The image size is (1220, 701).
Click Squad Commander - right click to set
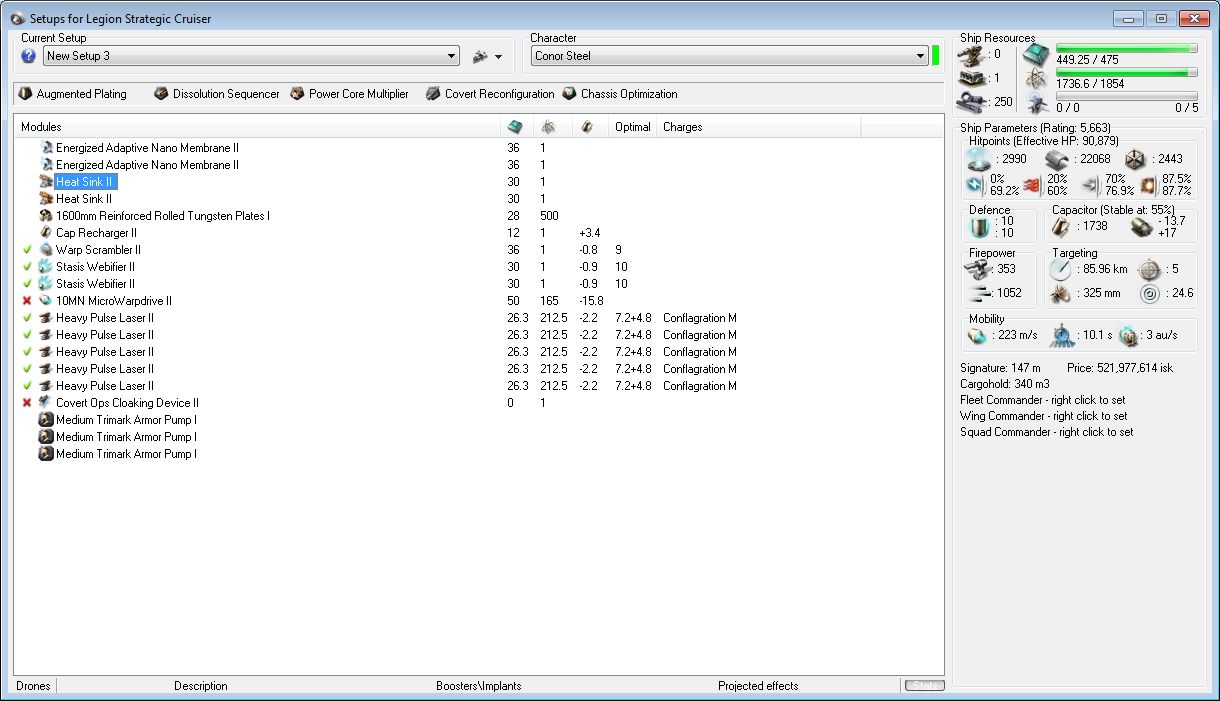(1046, 432)
